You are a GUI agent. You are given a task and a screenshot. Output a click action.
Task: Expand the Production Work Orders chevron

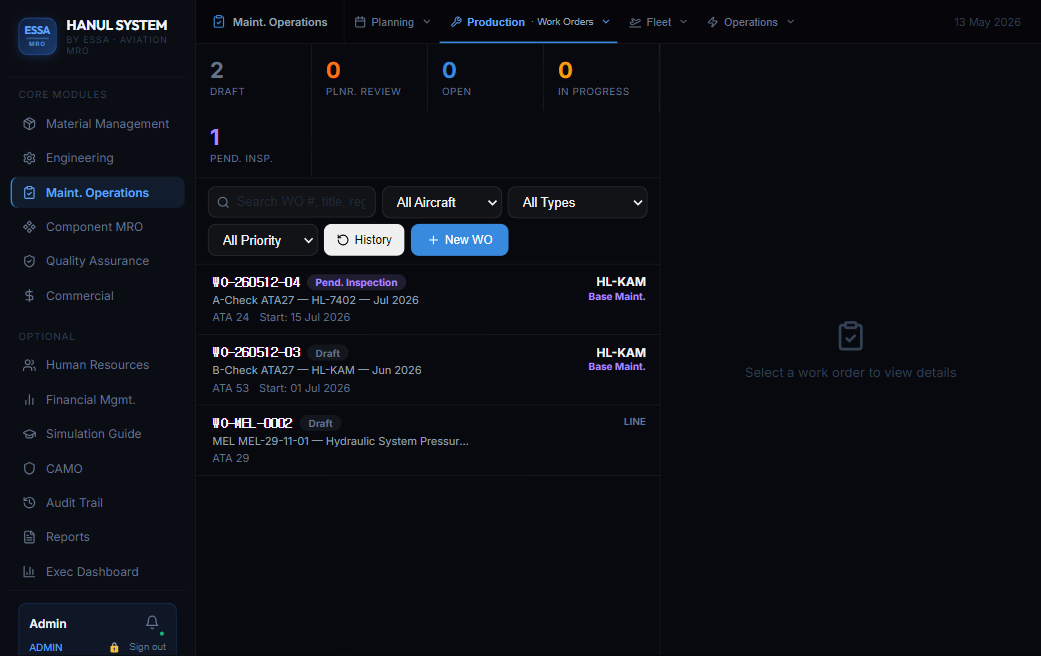(x=606, y=22)
